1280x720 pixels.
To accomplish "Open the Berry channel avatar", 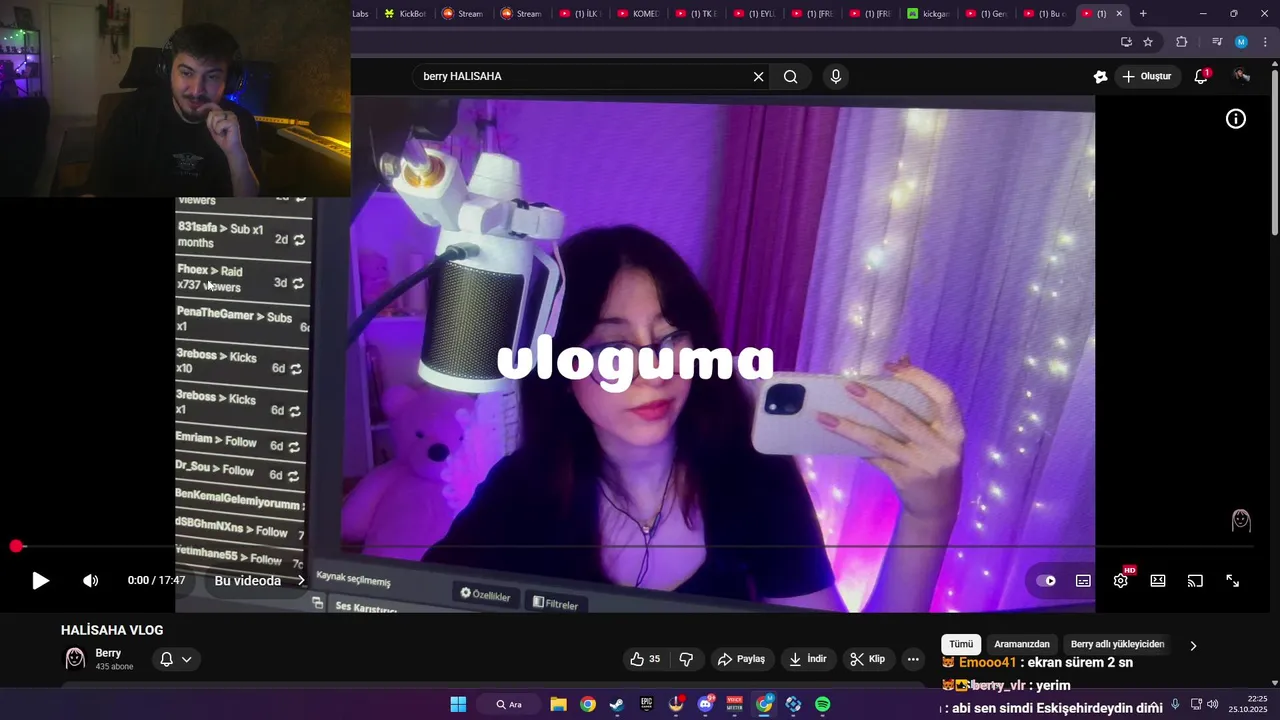I will coord(75,658).
